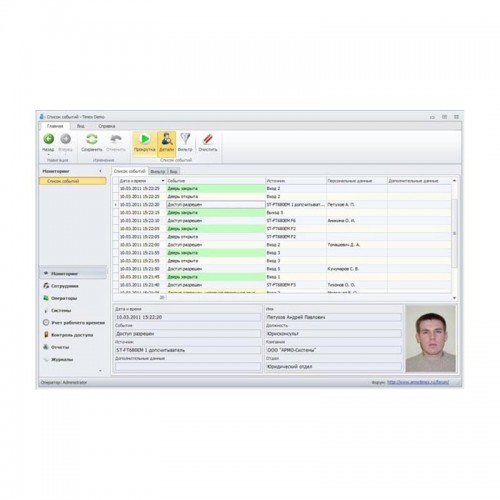Click the employee photo thumbnail
The height and width of the screenshot is (500, 500).
[x=431, y=338]
